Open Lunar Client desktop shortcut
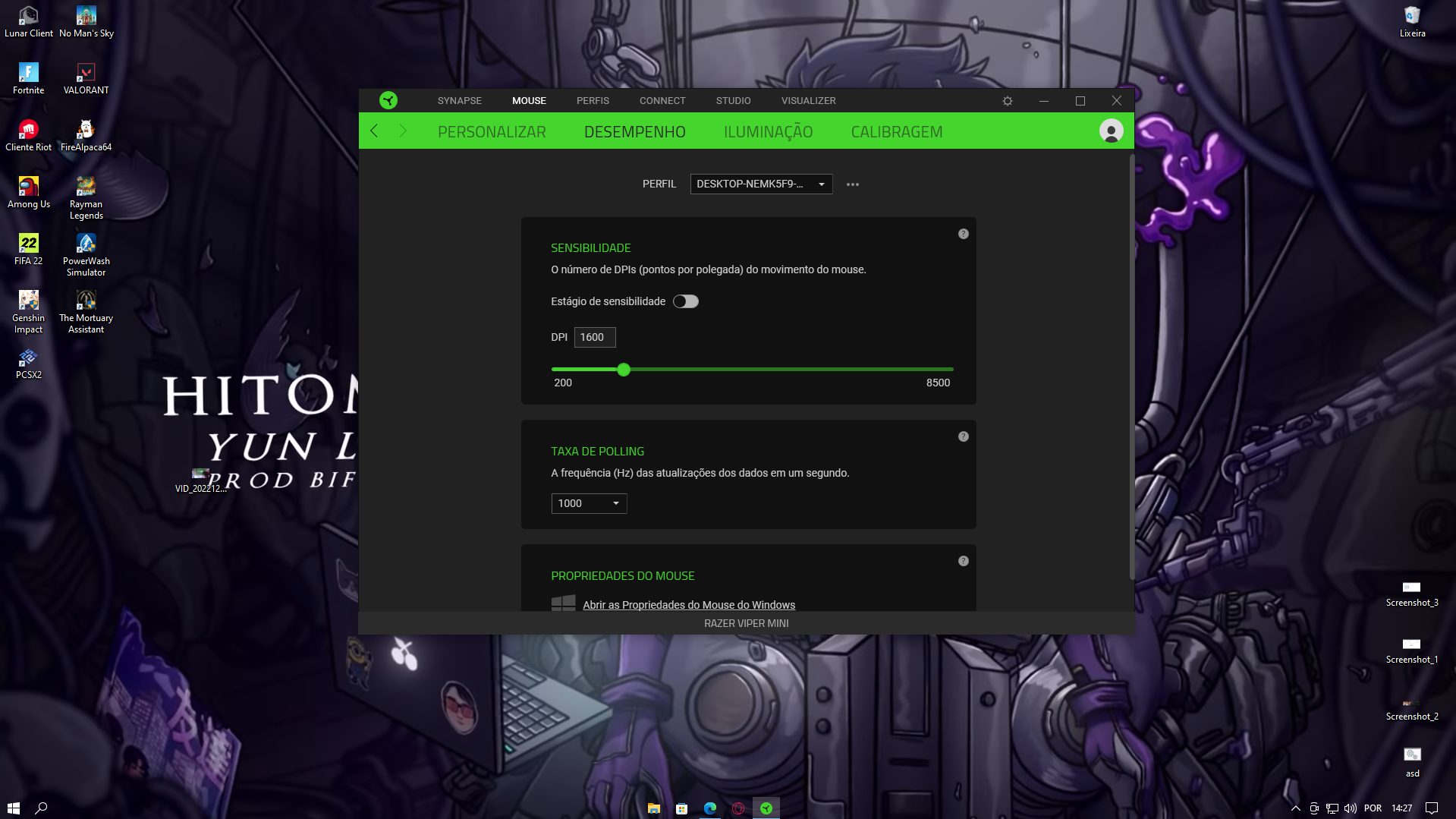This screenshot has width=1456, height=819. click(x=29, y=22)
